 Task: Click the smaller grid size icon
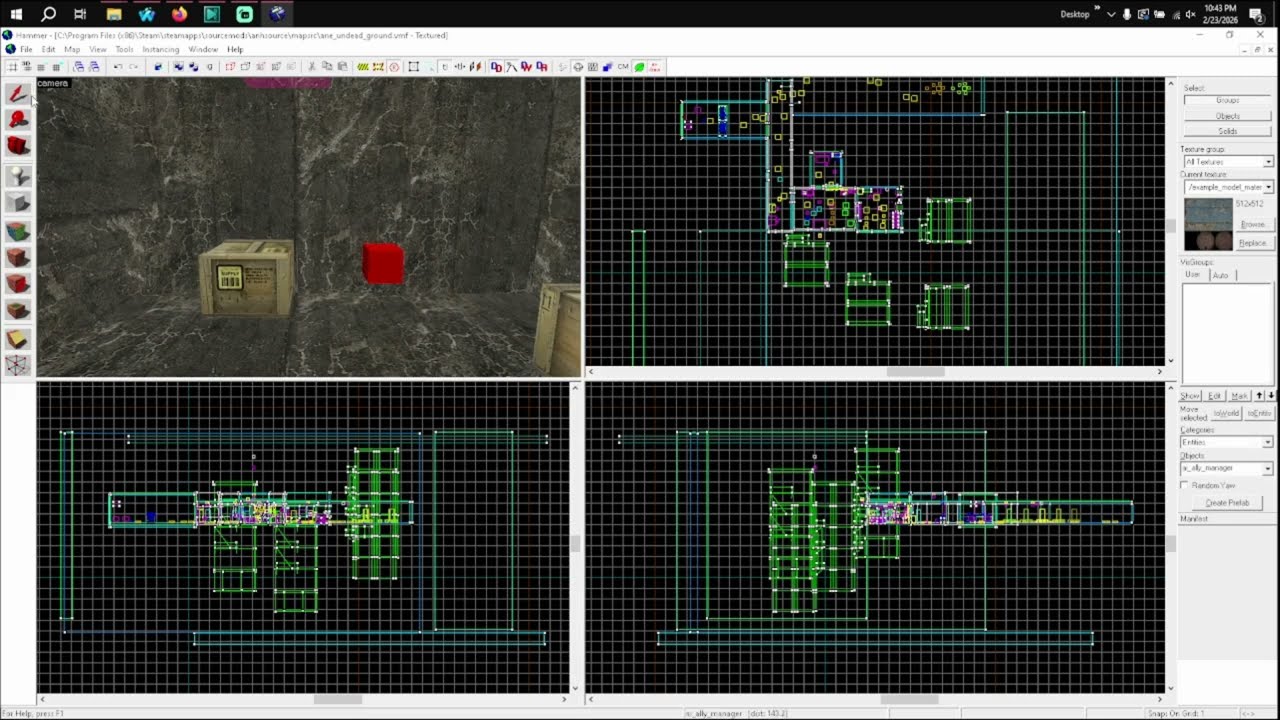click(x=40, y=66)
